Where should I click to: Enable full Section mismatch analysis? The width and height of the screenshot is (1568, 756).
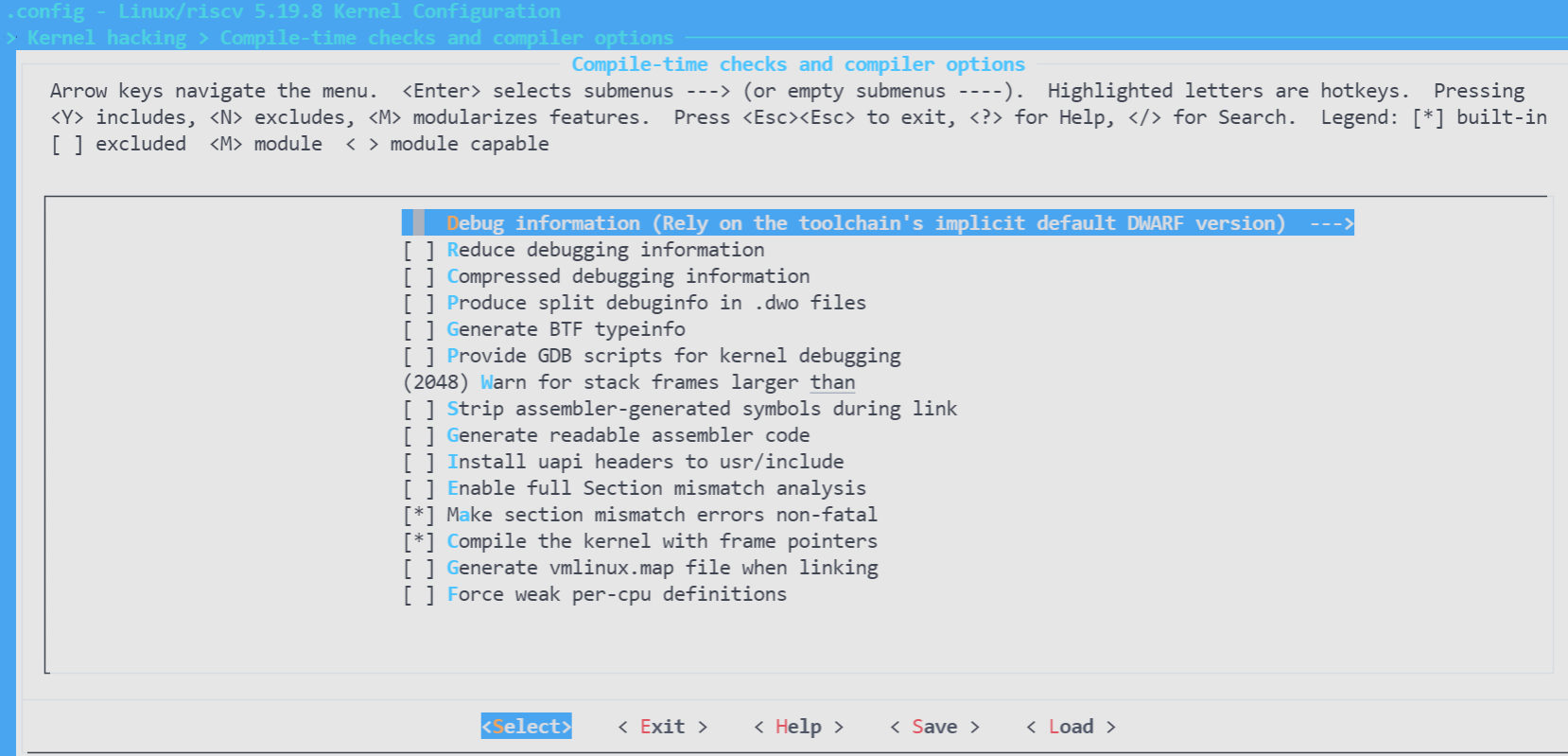click(x=419, y=488)
